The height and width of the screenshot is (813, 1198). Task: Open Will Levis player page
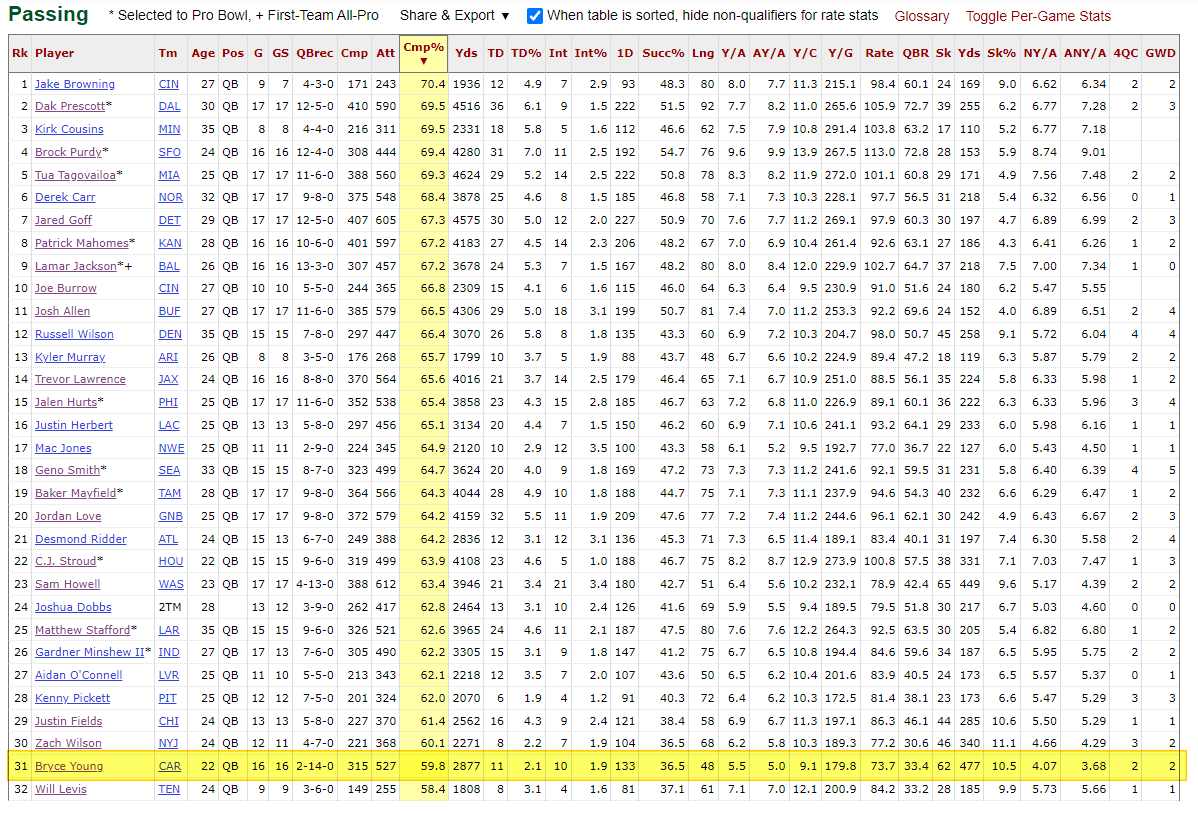[61, 789]
